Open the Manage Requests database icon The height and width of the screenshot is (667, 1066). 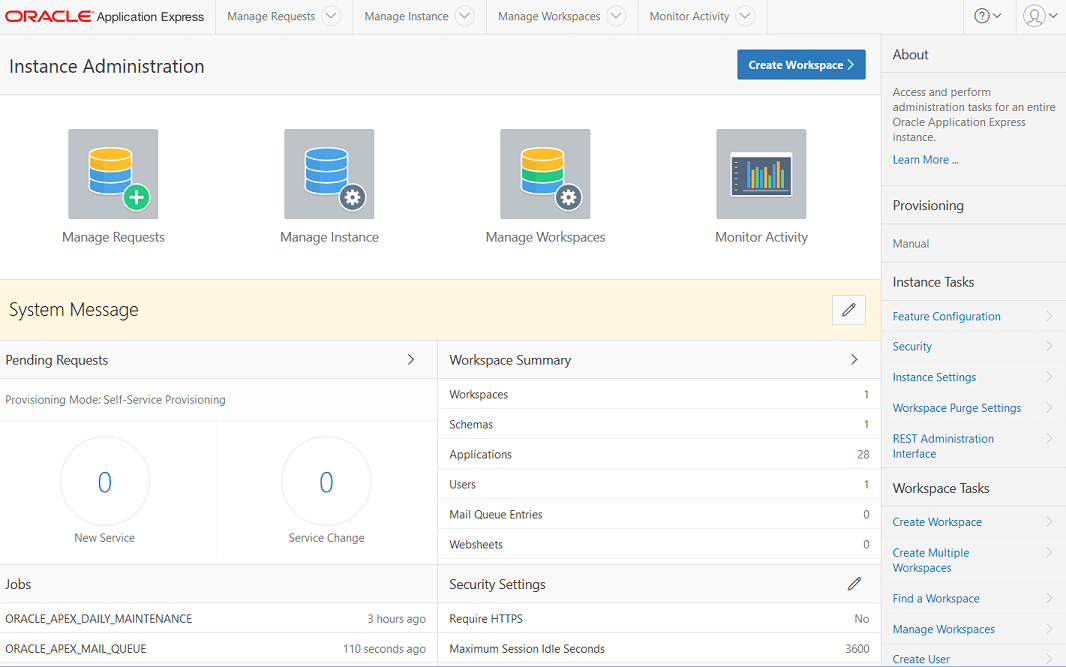pos(113,174)
